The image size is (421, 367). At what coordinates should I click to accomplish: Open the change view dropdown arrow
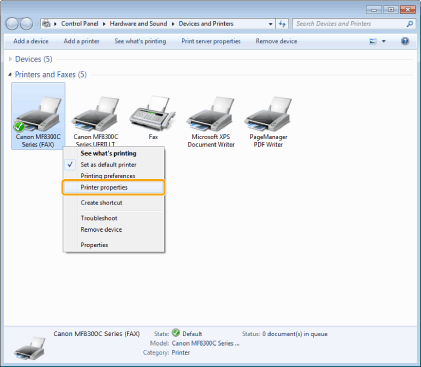point(384,41)
